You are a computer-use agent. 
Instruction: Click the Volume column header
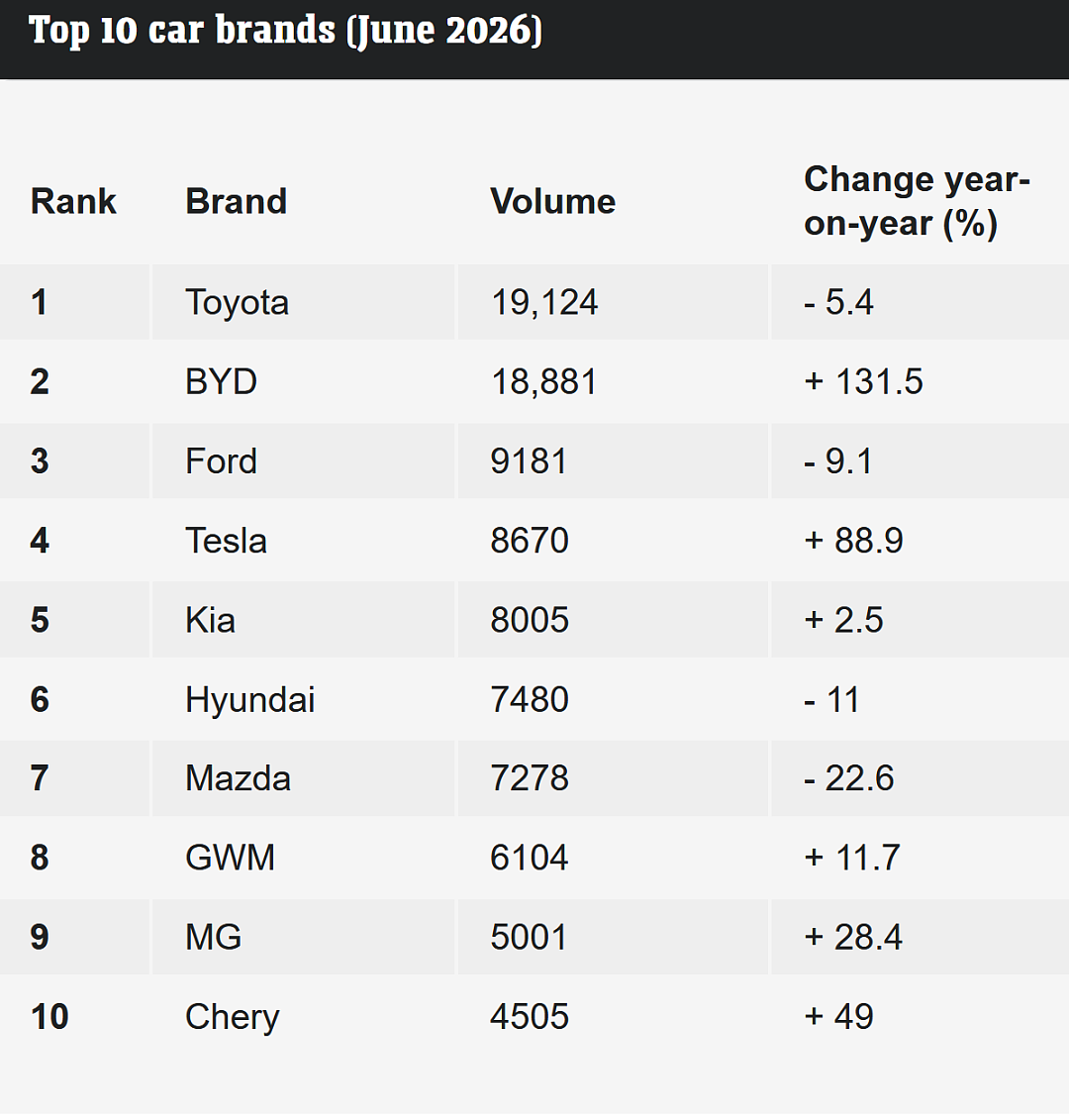pyautogui.click(x=552, y=201)
